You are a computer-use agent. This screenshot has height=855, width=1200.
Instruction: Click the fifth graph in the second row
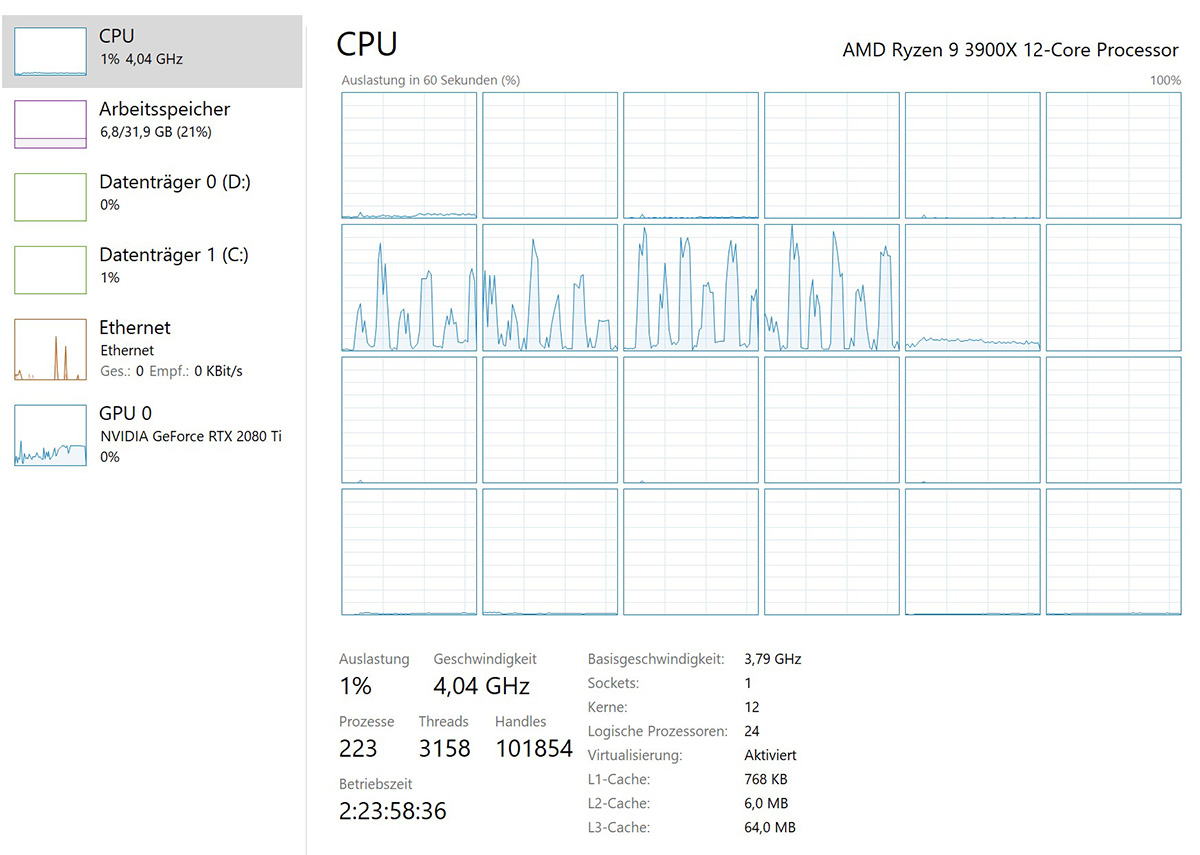click(972, 287)
